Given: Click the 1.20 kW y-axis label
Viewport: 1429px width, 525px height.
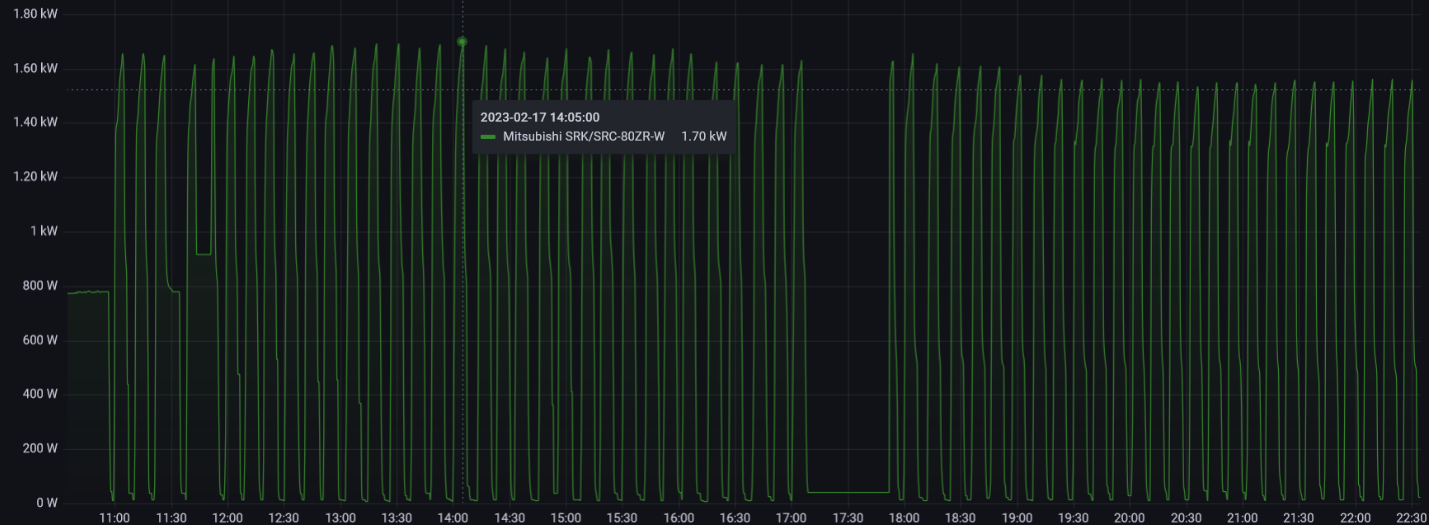Looking at the screenshot, I should point(35,177).
